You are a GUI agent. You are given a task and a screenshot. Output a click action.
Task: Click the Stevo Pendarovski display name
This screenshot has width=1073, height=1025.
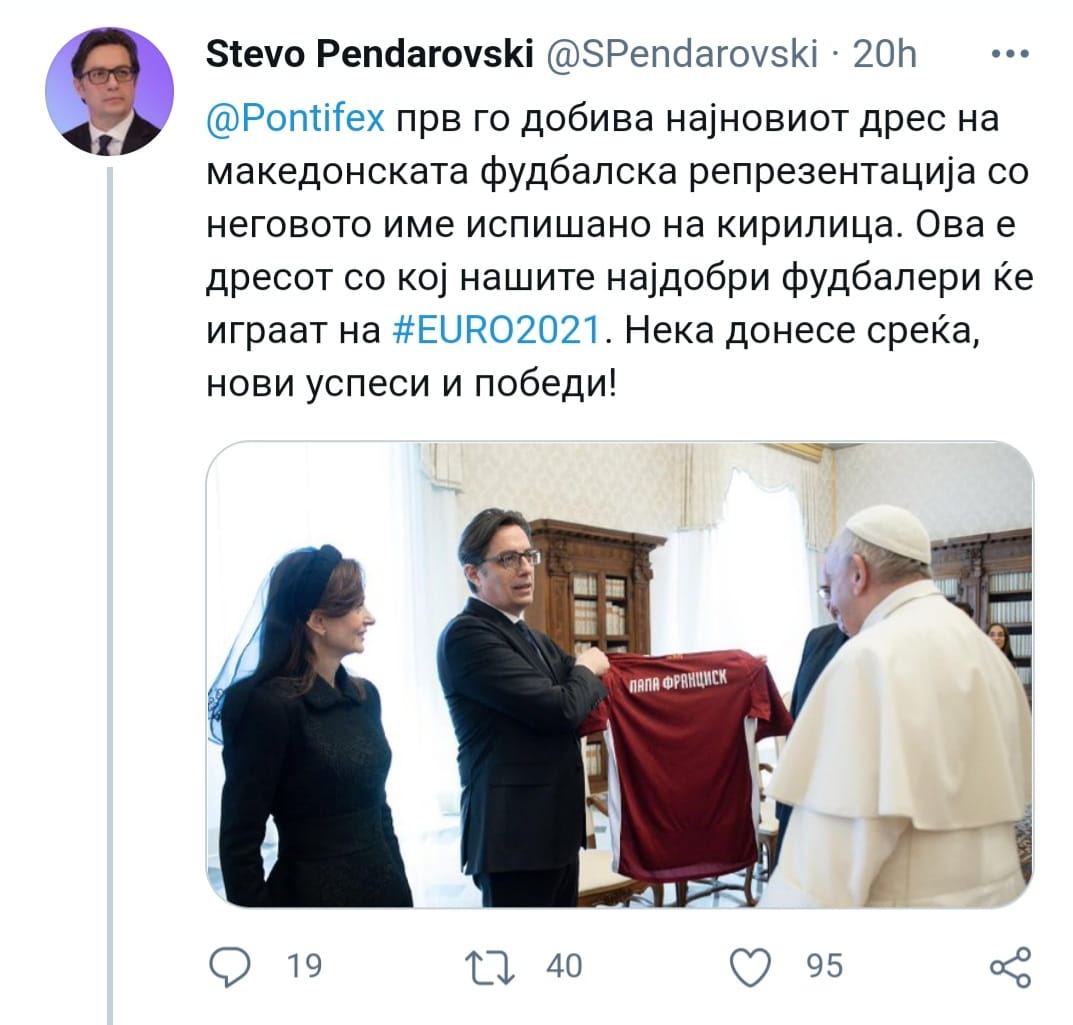(x=370, y=53)
